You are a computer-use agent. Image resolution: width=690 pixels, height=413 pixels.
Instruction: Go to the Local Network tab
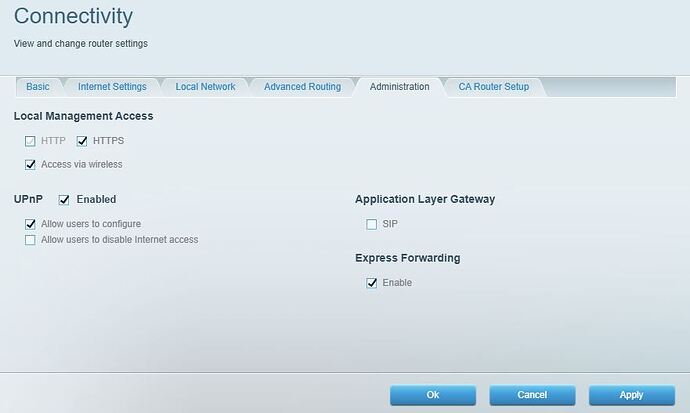[205, 87]
